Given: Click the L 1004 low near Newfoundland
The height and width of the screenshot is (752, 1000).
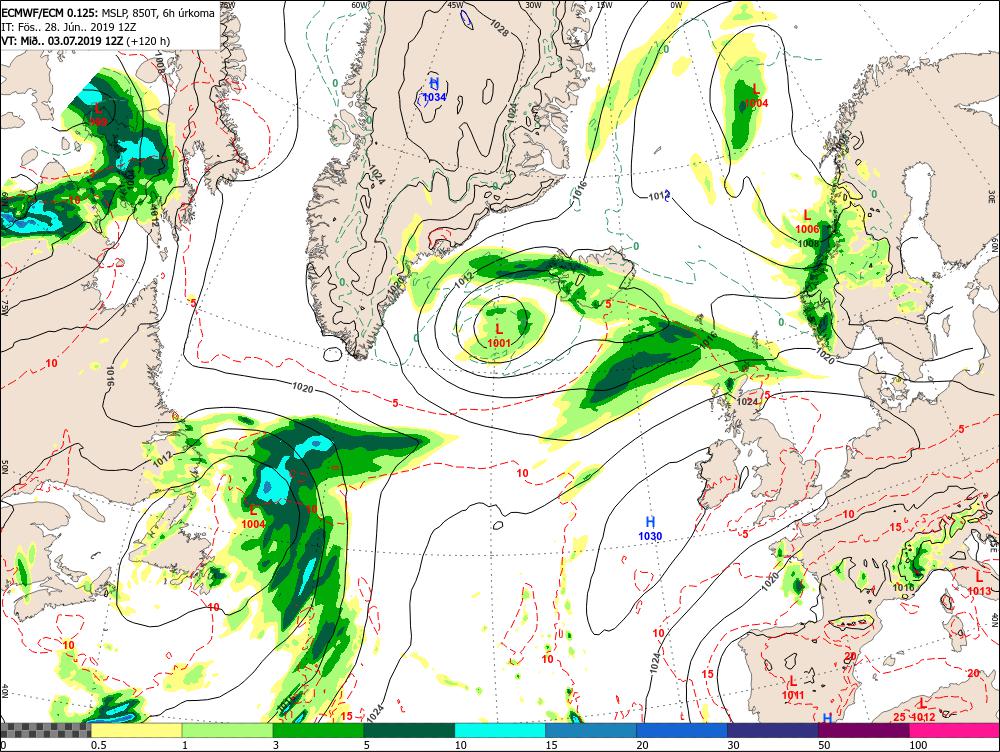Looking at the screenshot, I should [253, 517].
